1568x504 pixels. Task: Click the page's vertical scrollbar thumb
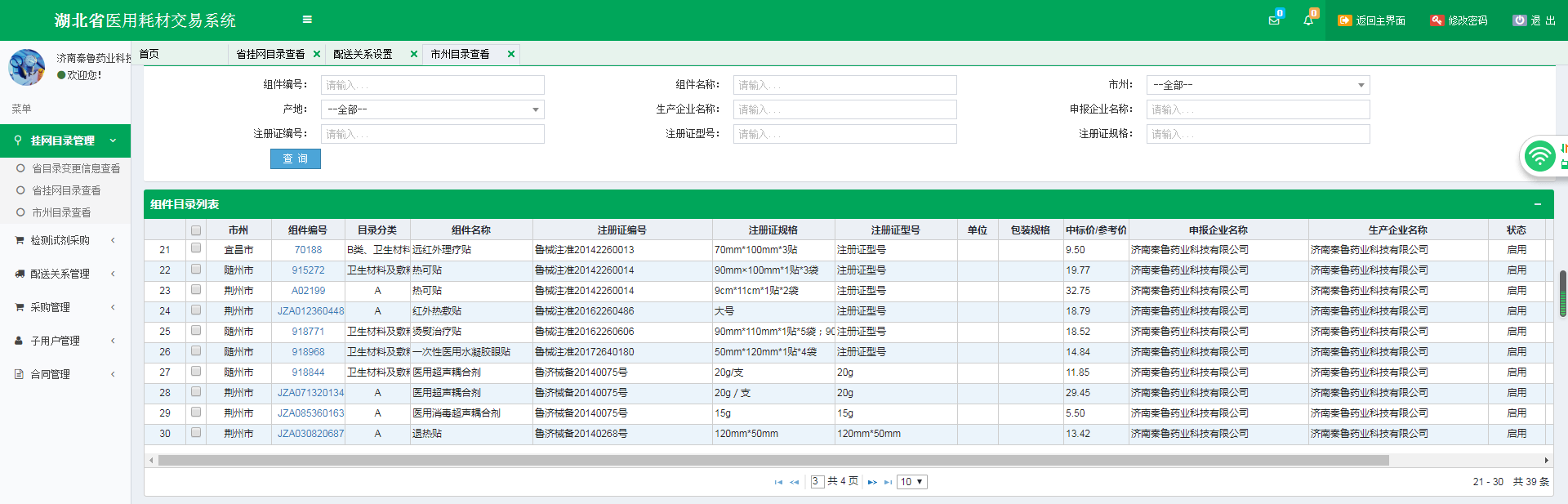coord(1563,293)
